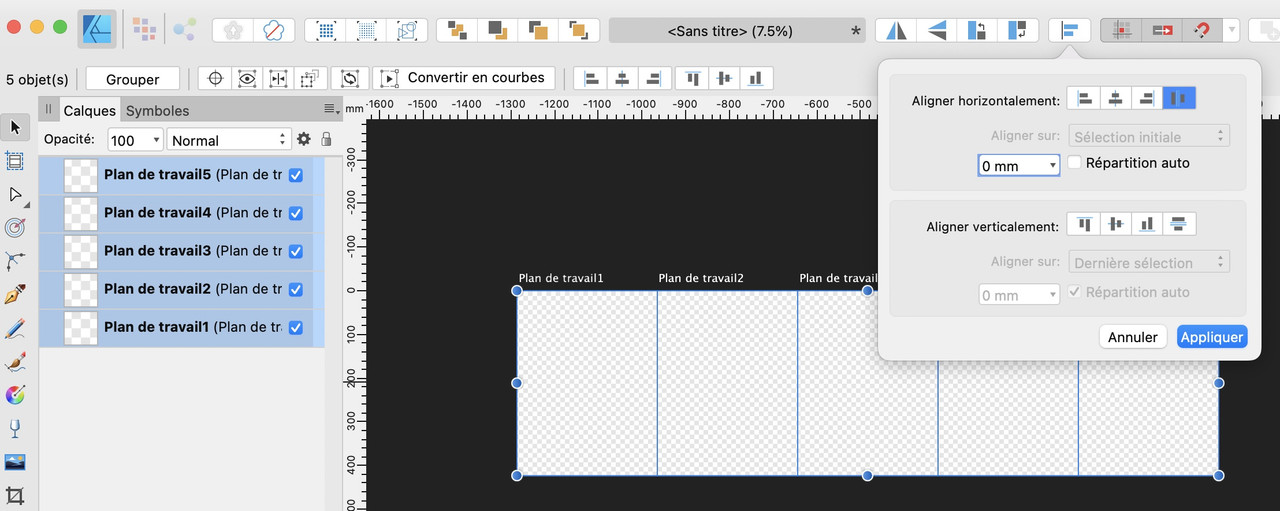Align left in context toolbar
The image size is (1280, 511).
pyautogui.click(x=591, y=78)
